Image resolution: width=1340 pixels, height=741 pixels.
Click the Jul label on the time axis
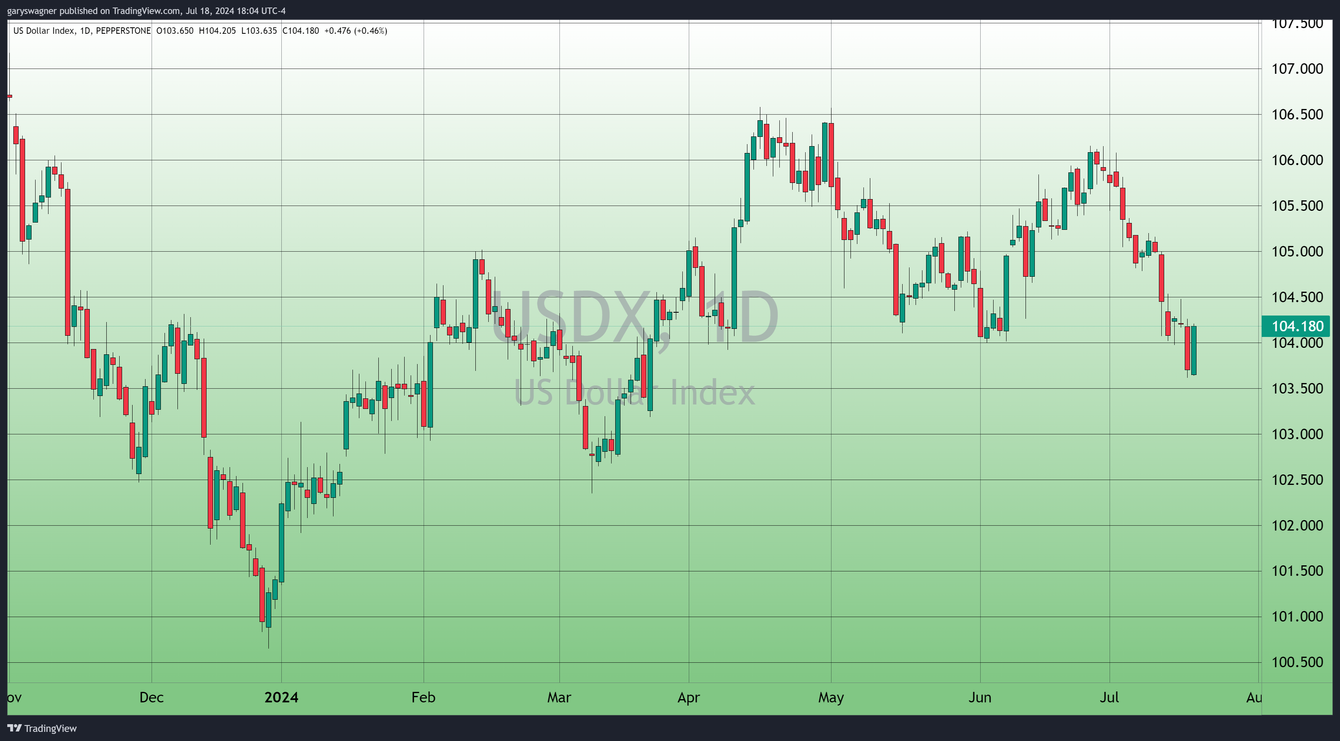(x=1110, y=697)
